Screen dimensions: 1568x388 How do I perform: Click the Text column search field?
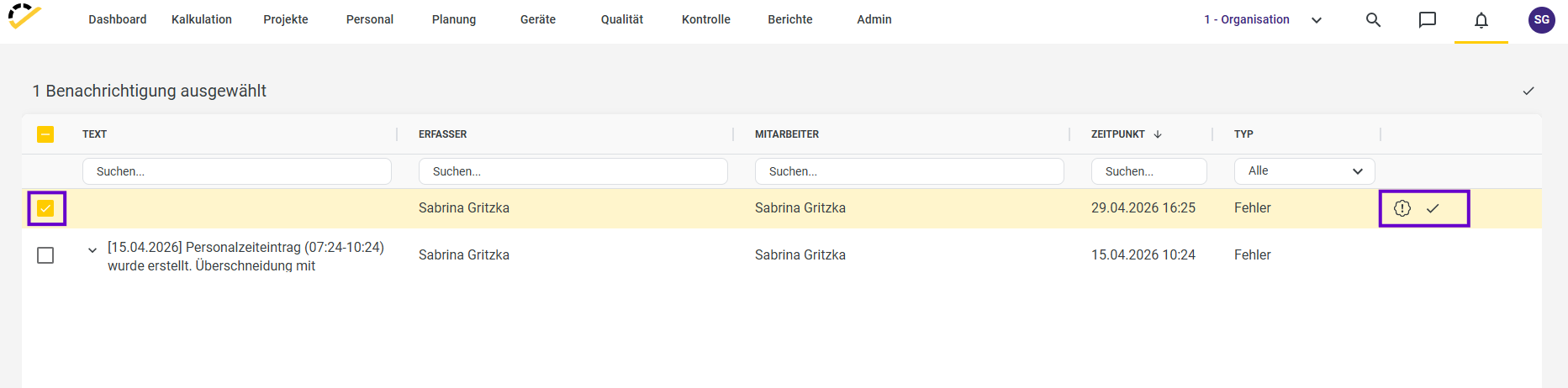[236, 171]
